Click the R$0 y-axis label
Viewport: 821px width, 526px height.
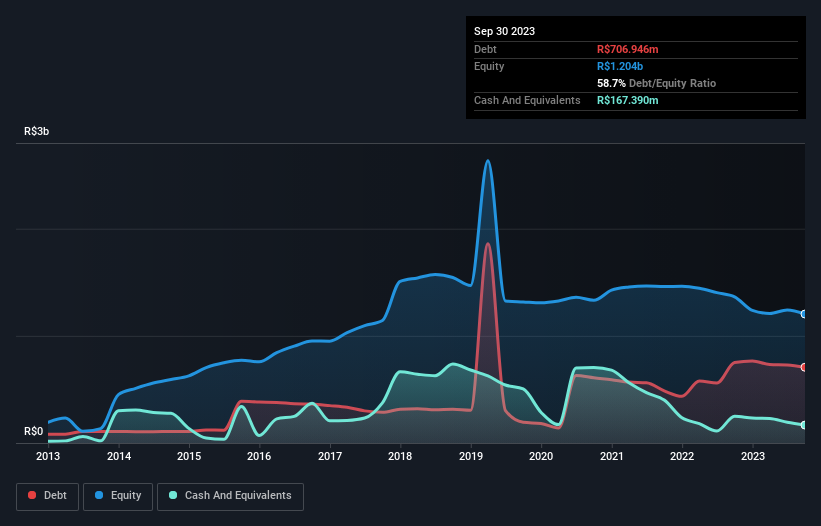pyautogui.click(x=34, y=431)
